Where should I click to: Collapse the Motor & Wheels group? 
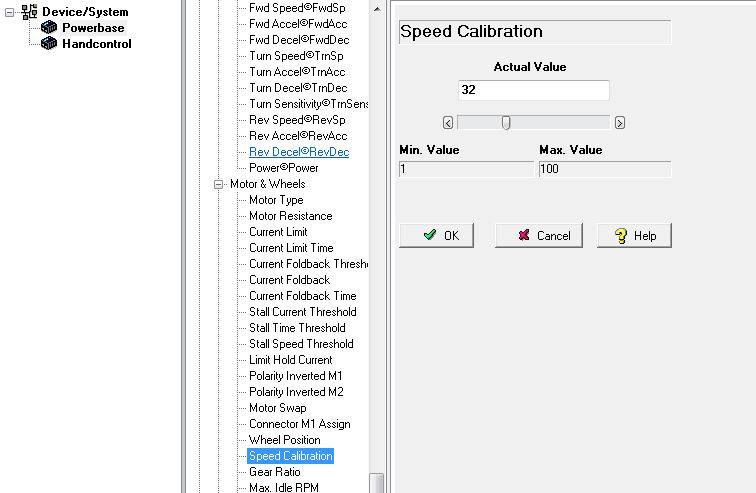click(218, 184)
